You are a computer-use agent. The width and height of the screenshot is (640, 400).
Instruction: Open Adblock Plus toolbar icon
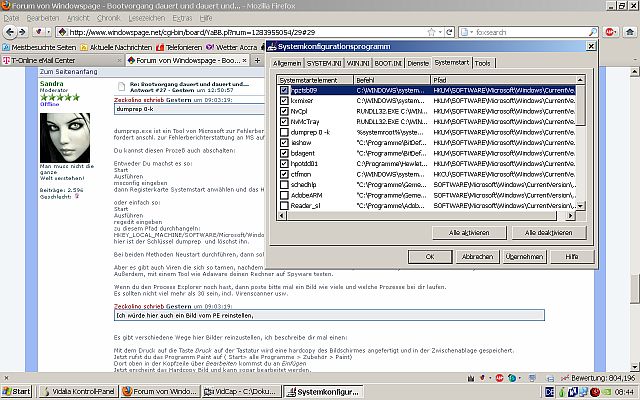pyautogui.click(x=610, y=32)
